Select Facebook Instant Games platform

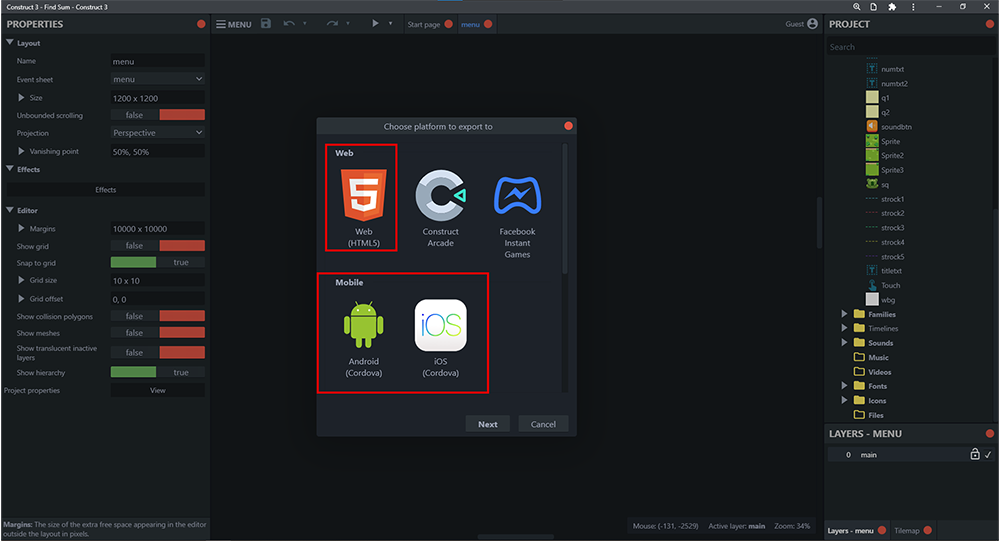pos(517,216)
